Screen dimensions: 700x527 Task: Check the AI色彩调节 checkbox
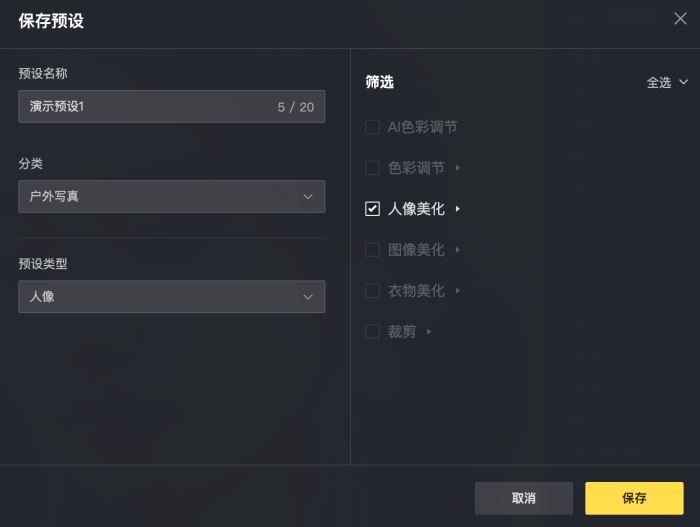[372, 127]
